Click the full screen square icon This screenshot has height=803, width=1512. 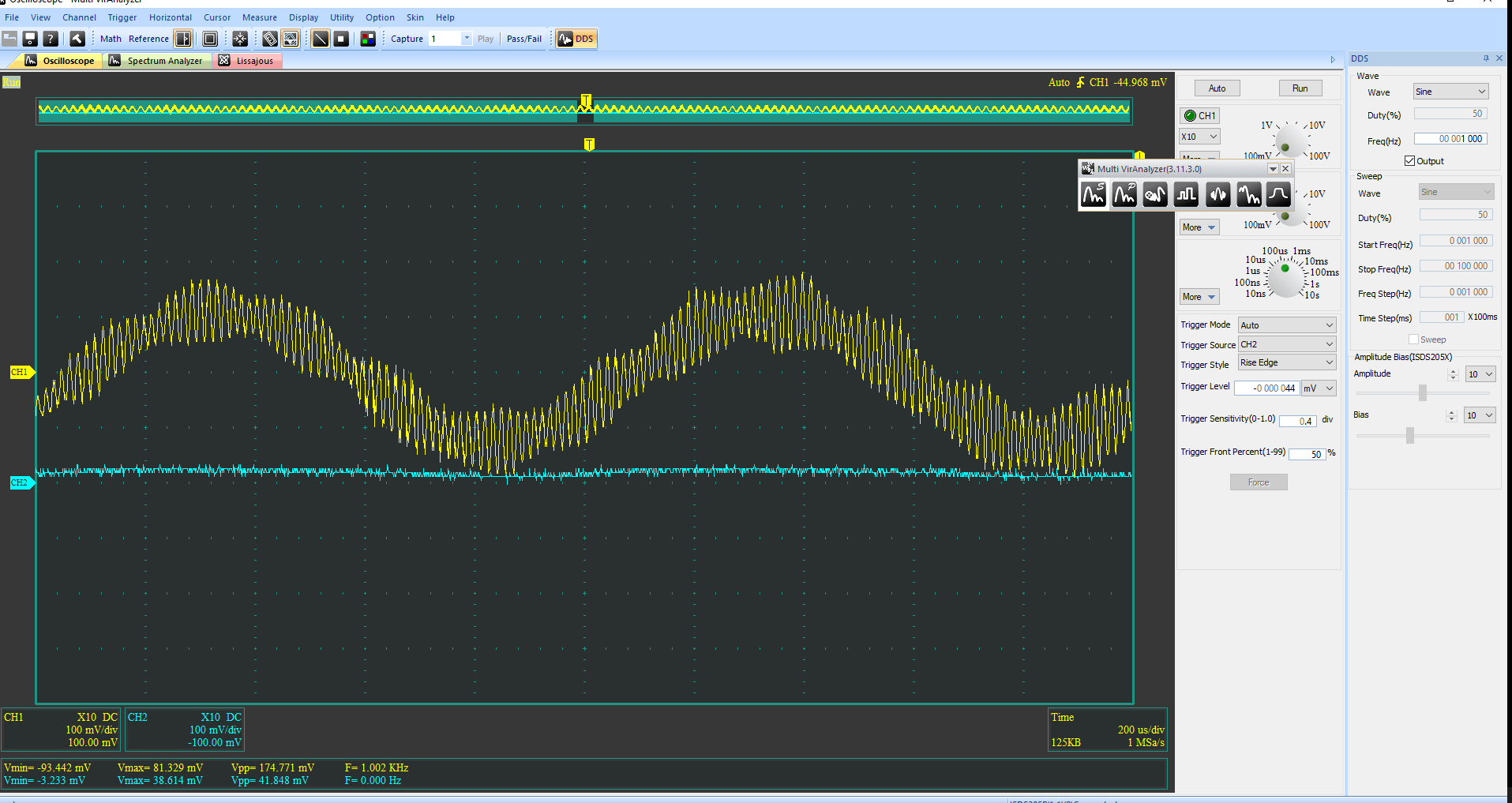210,39
